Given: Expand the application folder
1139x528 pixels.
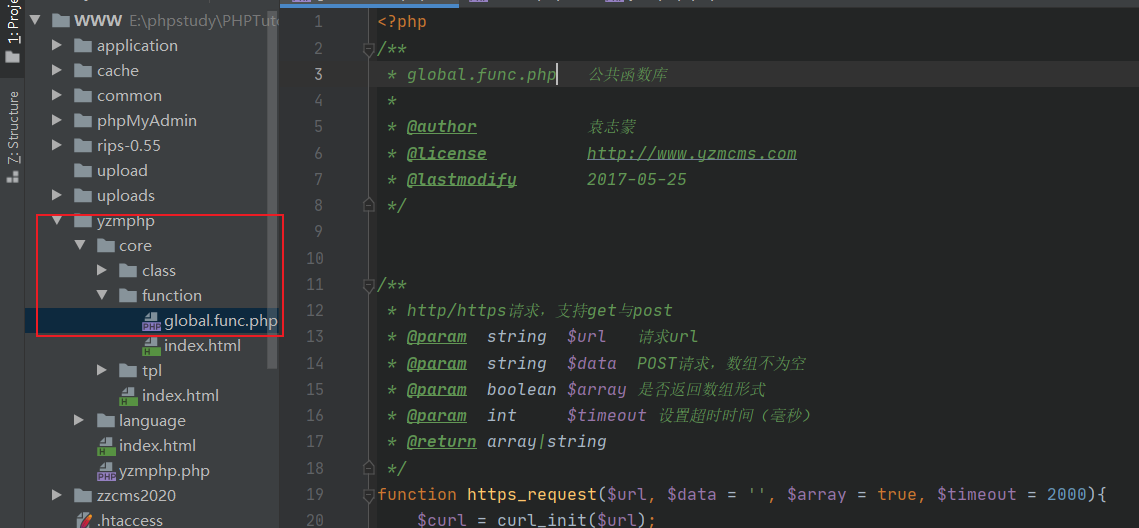Looking at the screenshot, I should (x=57, y=46).
